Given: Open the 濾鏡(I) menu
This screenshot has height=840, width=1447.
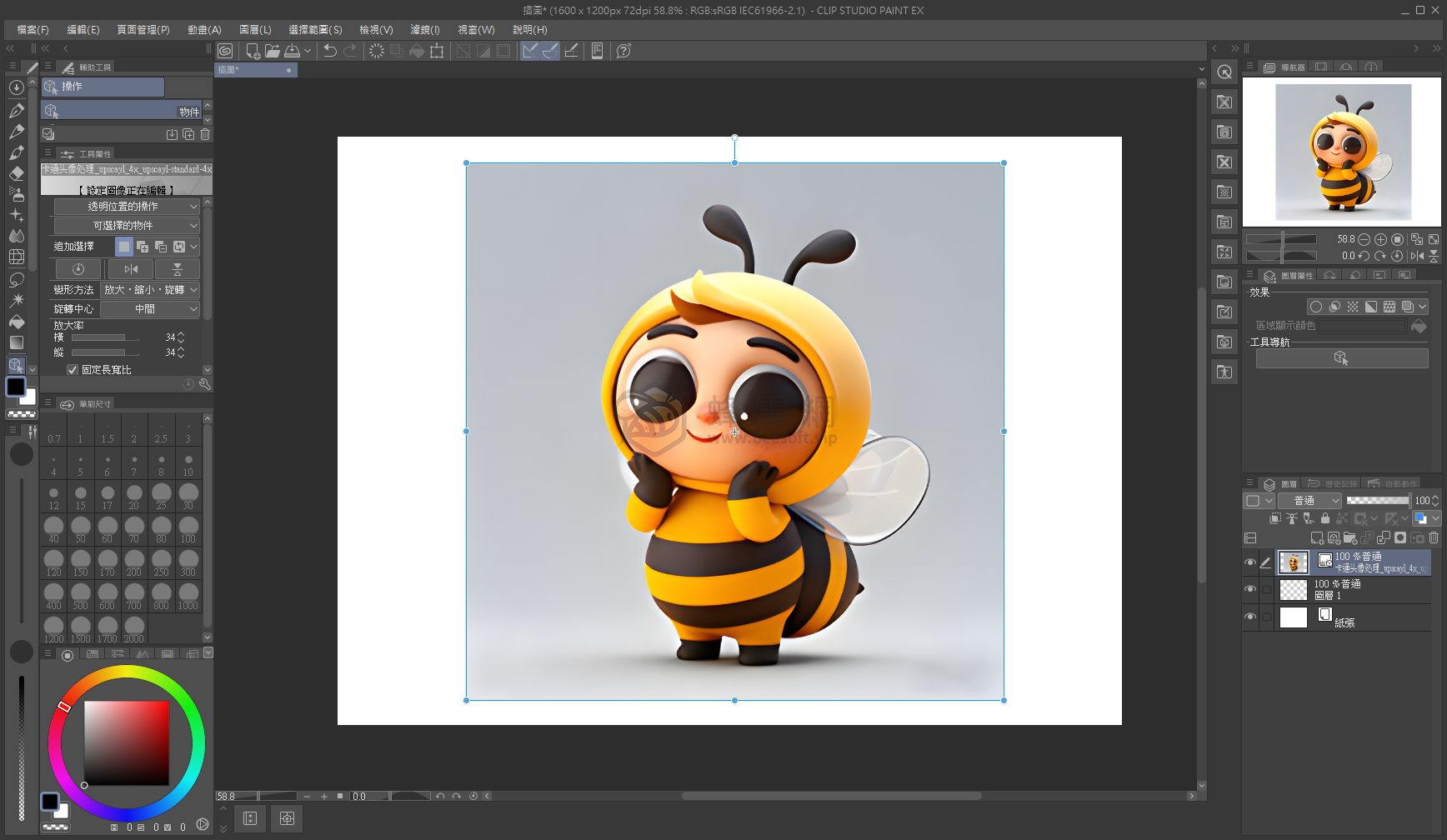Looking at the screenshot, I should tap(425, 29).
